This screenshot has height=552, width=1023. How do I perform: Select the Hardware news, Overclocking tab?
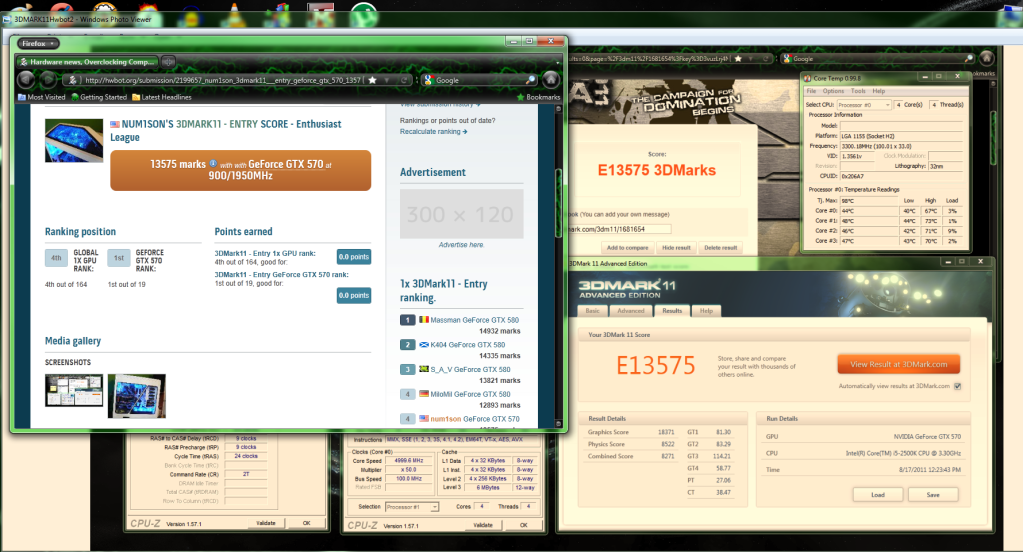point(87,62)
